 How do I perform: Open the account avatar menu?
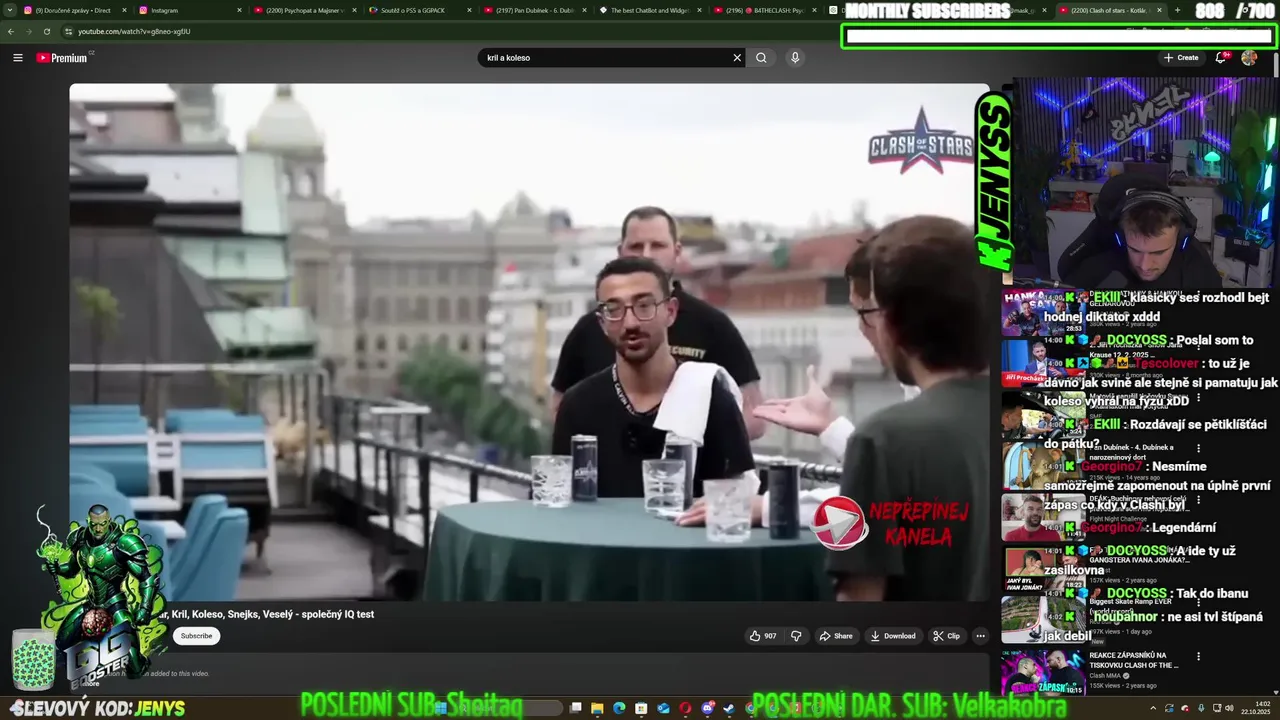[1249, 58]
